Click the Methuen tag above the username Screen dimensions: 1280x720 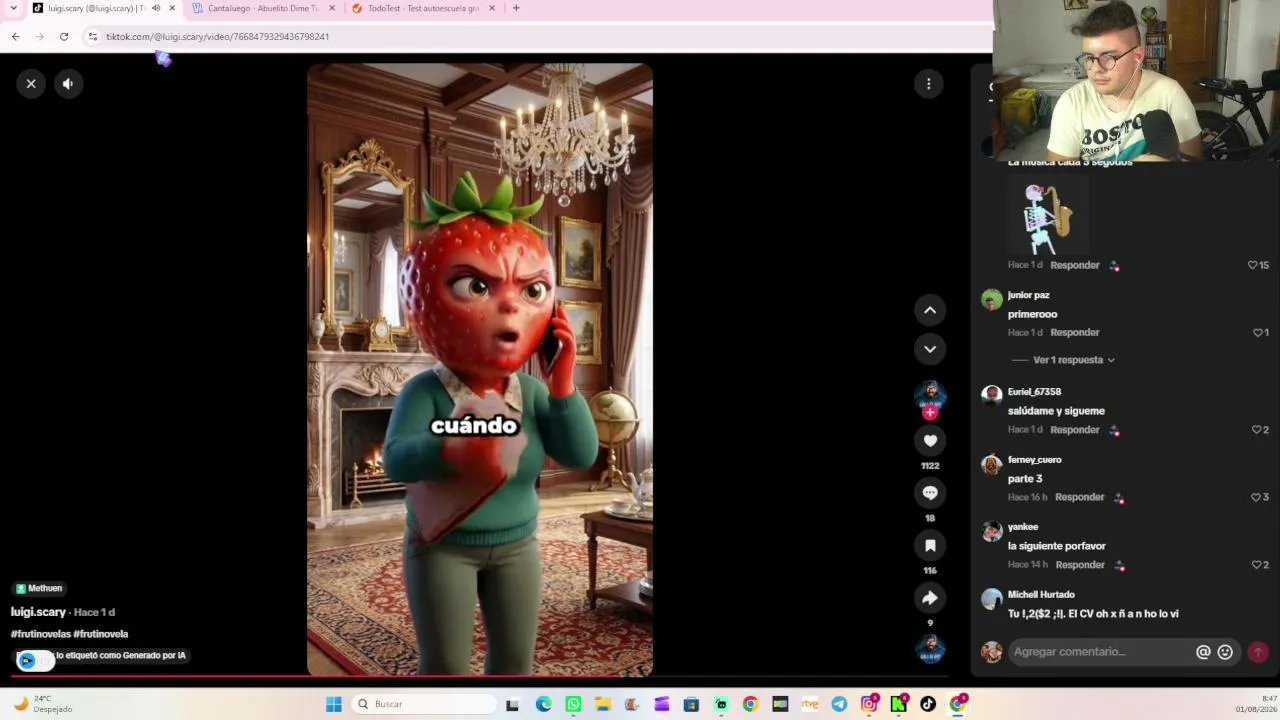click(39, 588)
